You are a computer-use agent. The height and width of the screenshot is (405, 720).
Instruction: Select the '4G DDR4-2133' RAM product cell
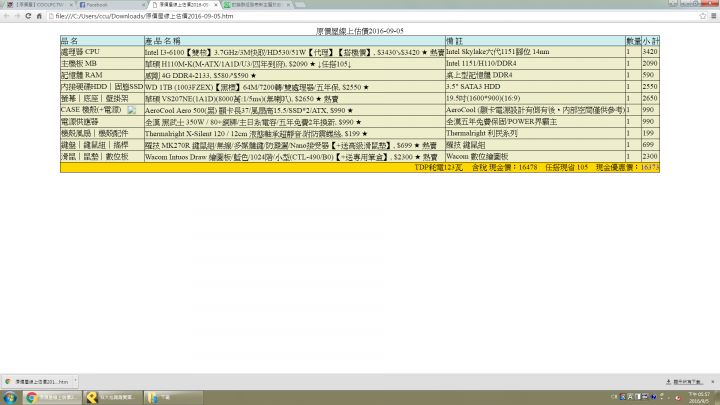pos(294,75)
